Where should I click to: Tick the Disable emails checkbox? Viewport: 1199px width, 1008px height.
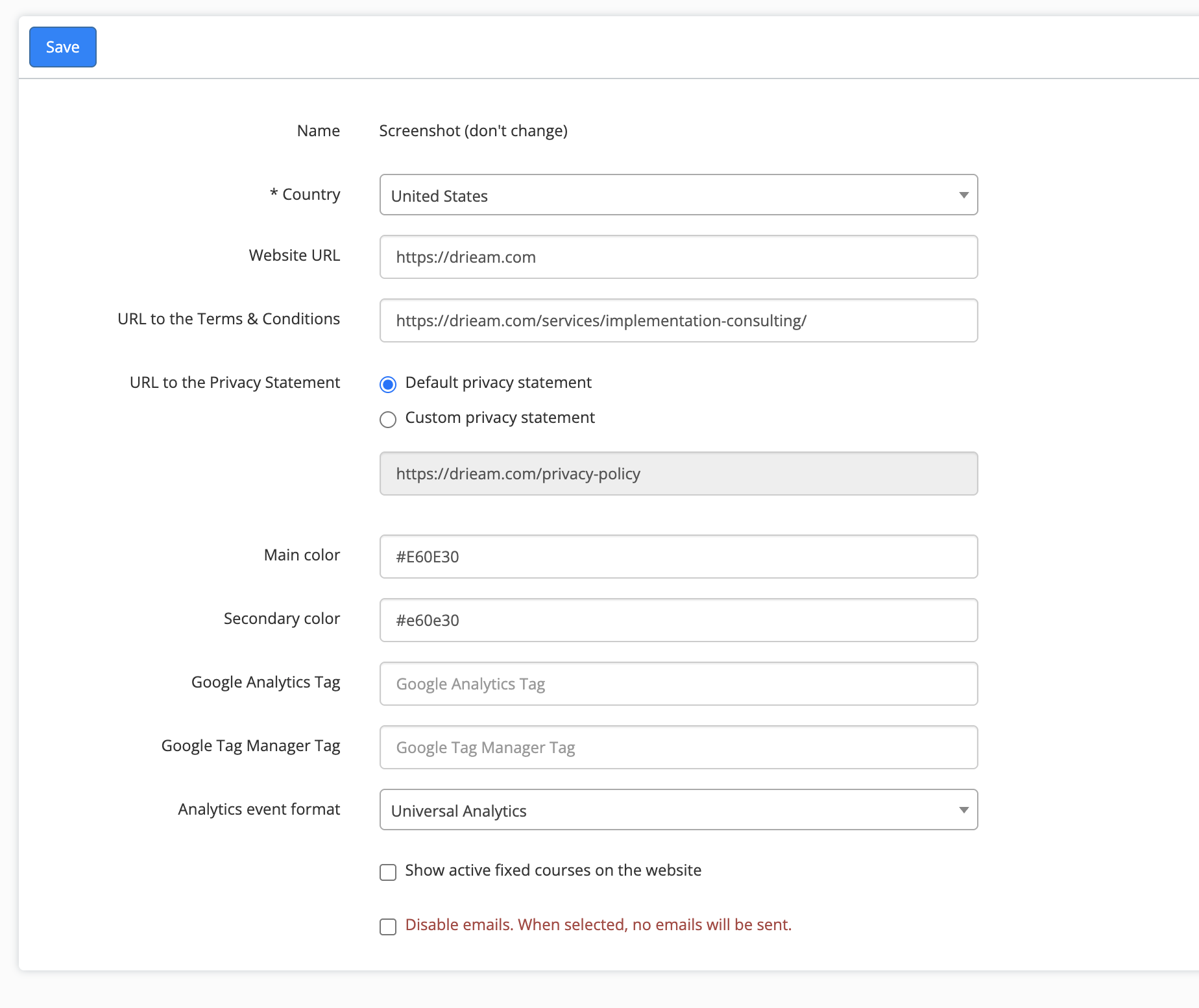(388, 927)
